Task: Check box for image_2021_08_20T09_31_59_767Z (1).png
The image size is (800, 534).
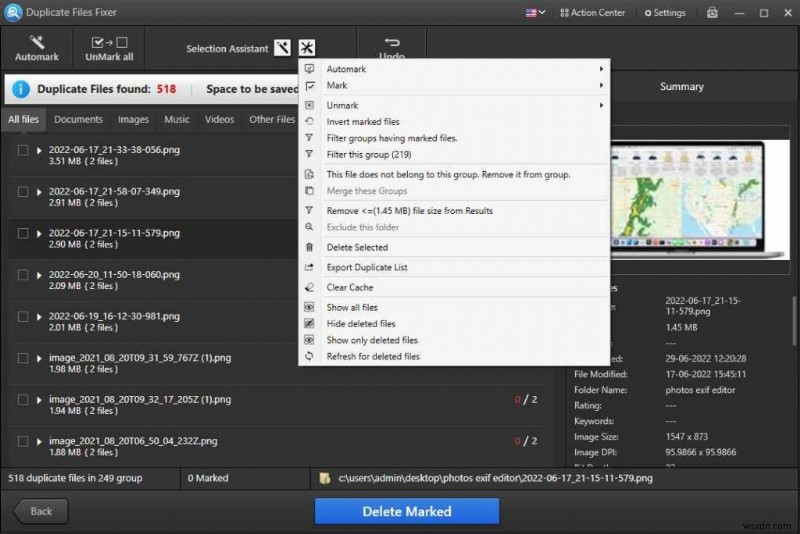Action: tap(23, 358)
